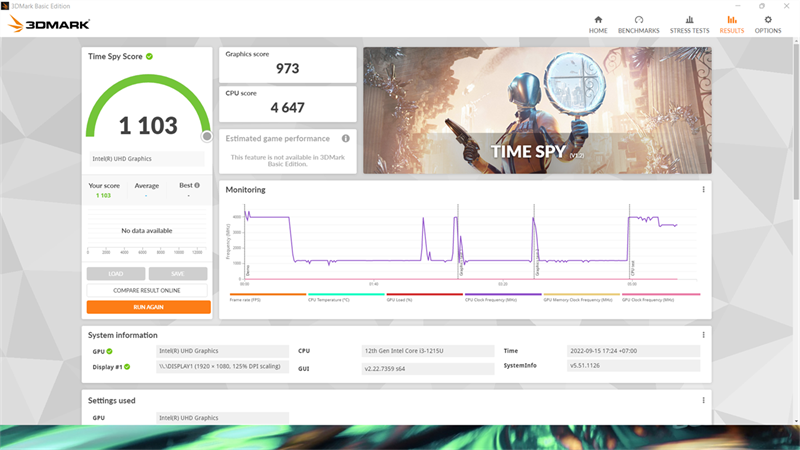
Task: Click the Your score value 1 103
Action: click(103, 195)
